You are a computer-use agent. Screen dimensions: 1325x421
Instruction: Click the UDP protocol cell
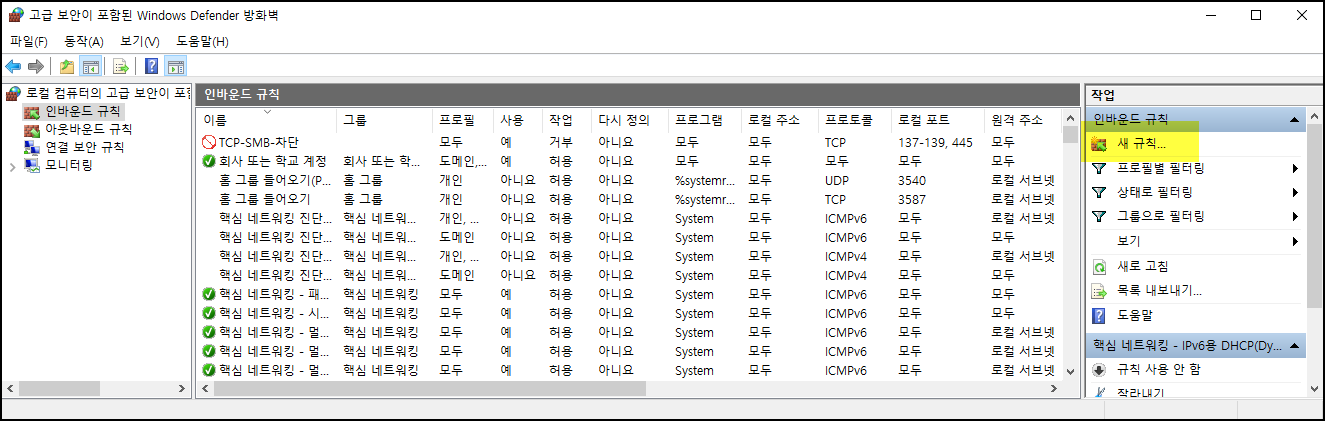(837, 181)
